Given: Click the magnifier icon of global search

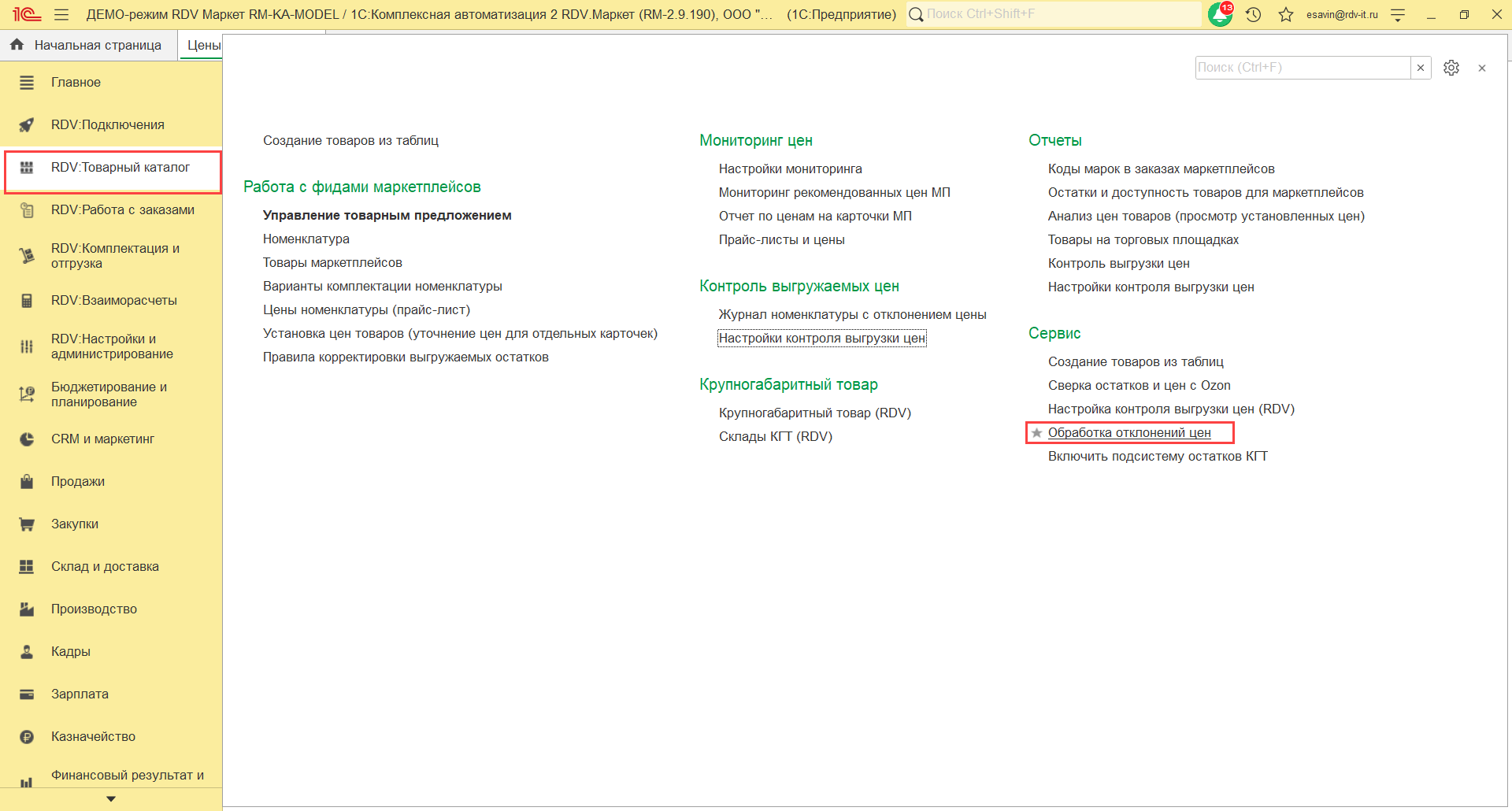Looking at the screenshot, I should pyautogui.click(x=916, y=14).
